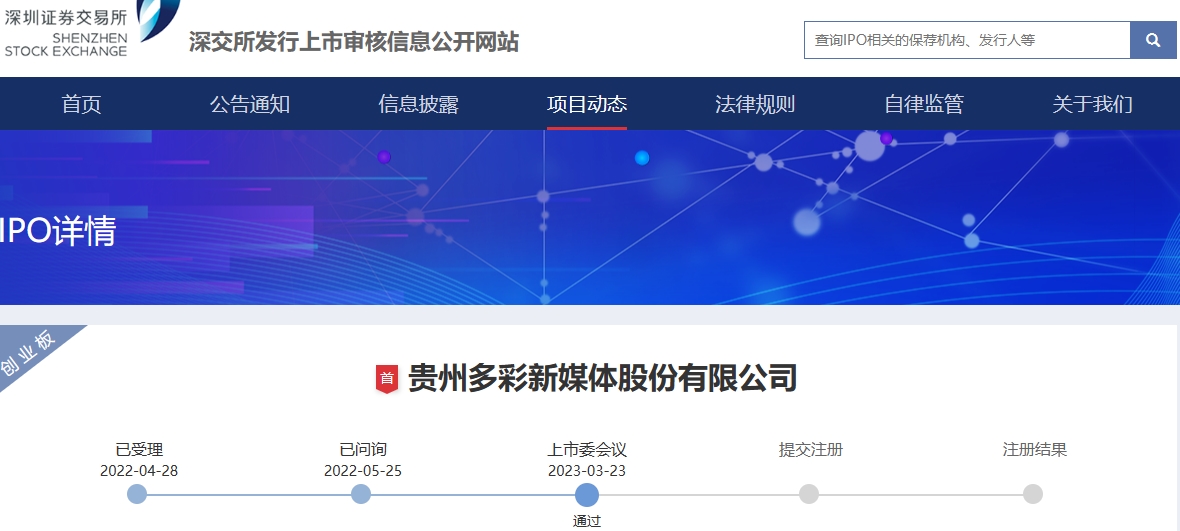Select the 项目动态 menu
Viewport: 1180px width, 531px height.
pos(587,104)
